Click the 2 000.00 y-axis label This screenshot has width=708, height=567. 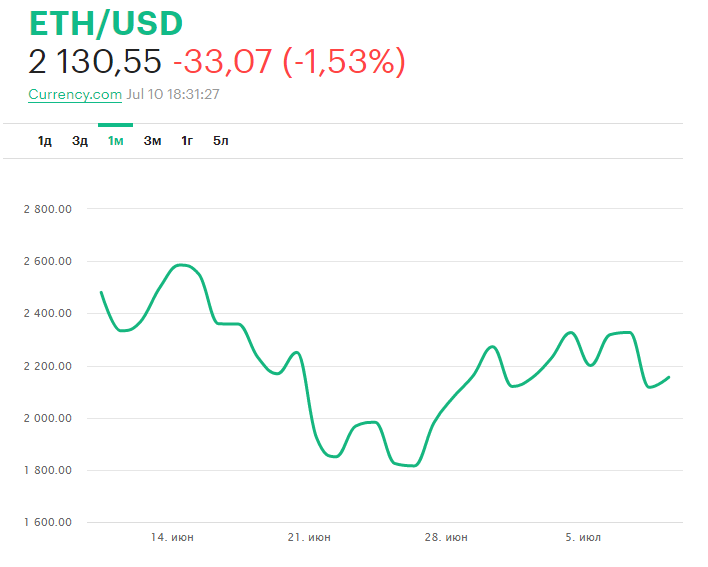click(x=49, y=418)
